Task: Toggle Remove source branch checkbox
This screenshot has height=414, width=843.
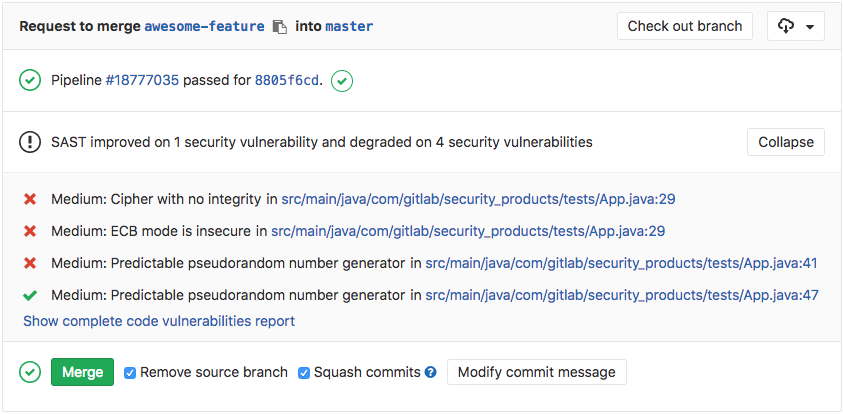Action: point(130,373)
